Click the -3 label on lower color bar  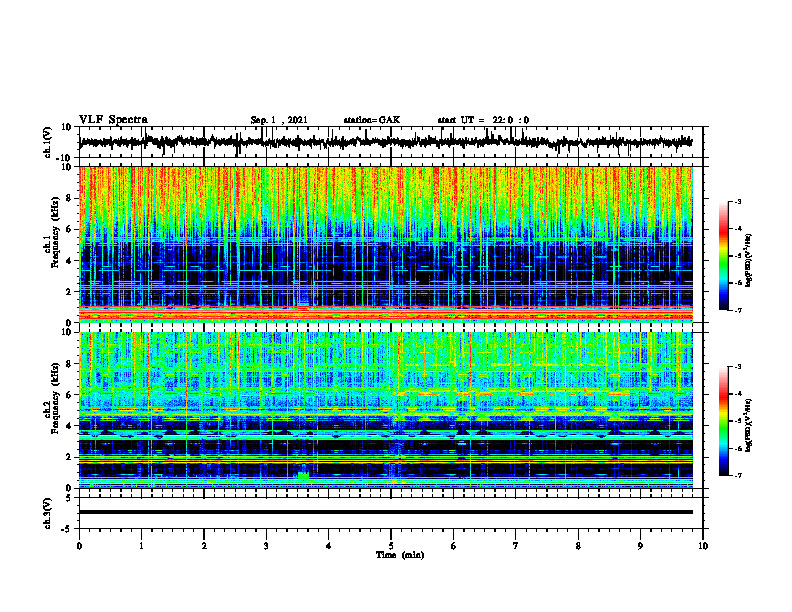pos(738,367)
